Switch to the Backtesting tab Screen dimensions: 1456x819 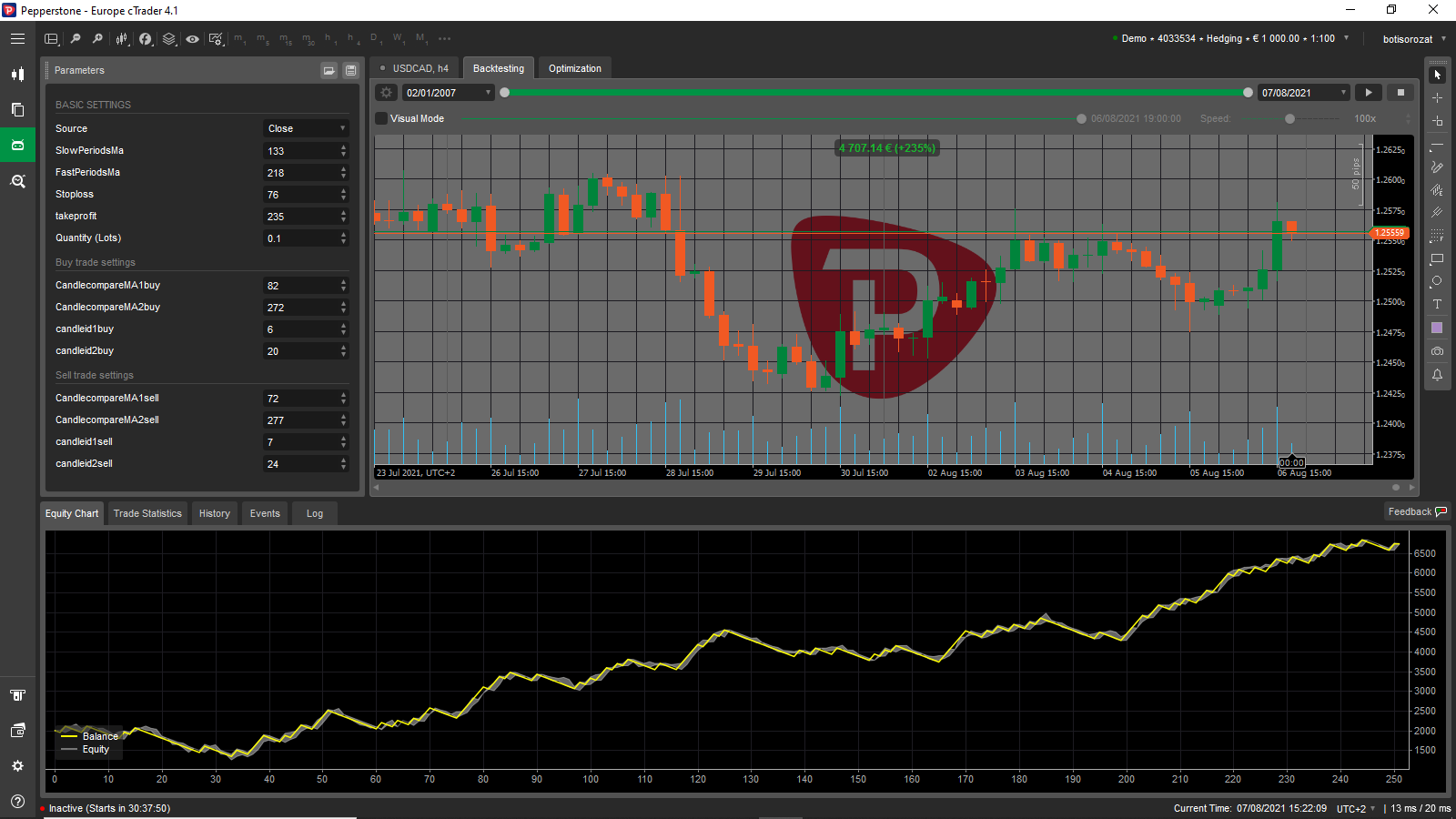pyautogui.click(x=499, y=68)
